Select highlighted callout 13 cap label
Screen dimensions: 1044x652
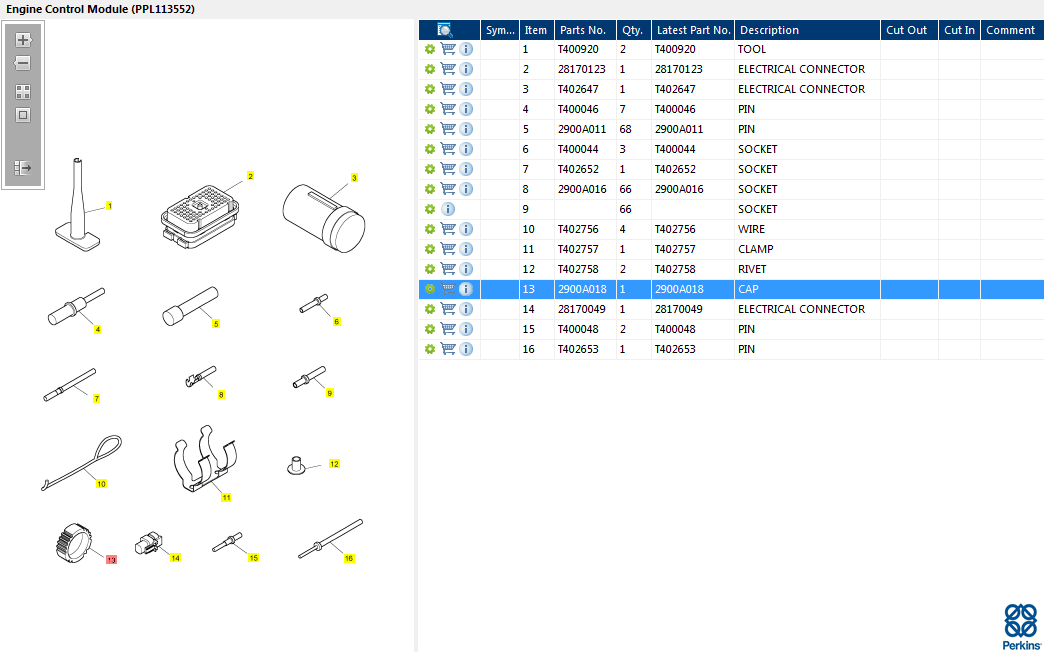click(x=111, y=560)
